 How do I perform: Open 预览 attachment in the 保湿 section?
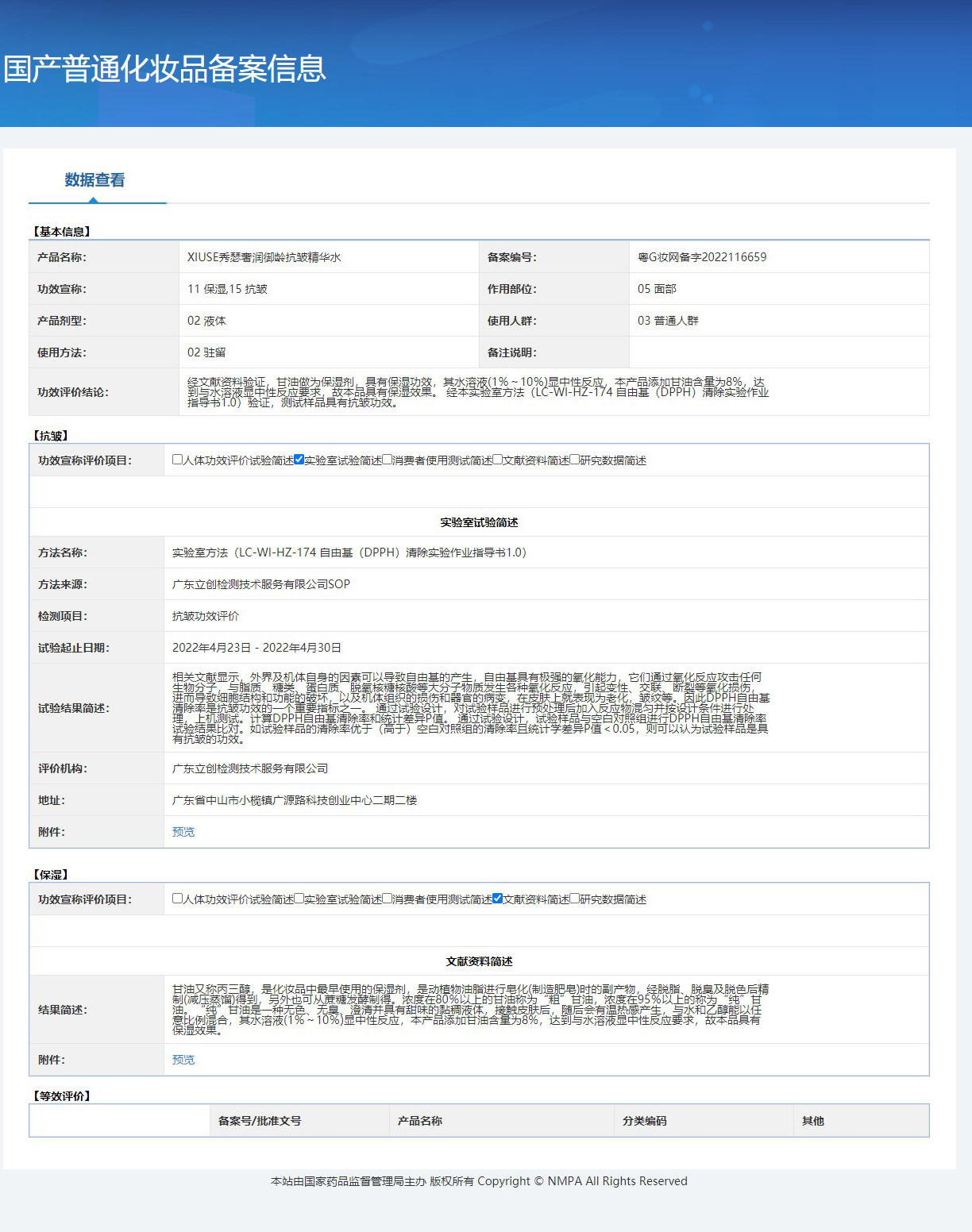(x=183, y=1060)
